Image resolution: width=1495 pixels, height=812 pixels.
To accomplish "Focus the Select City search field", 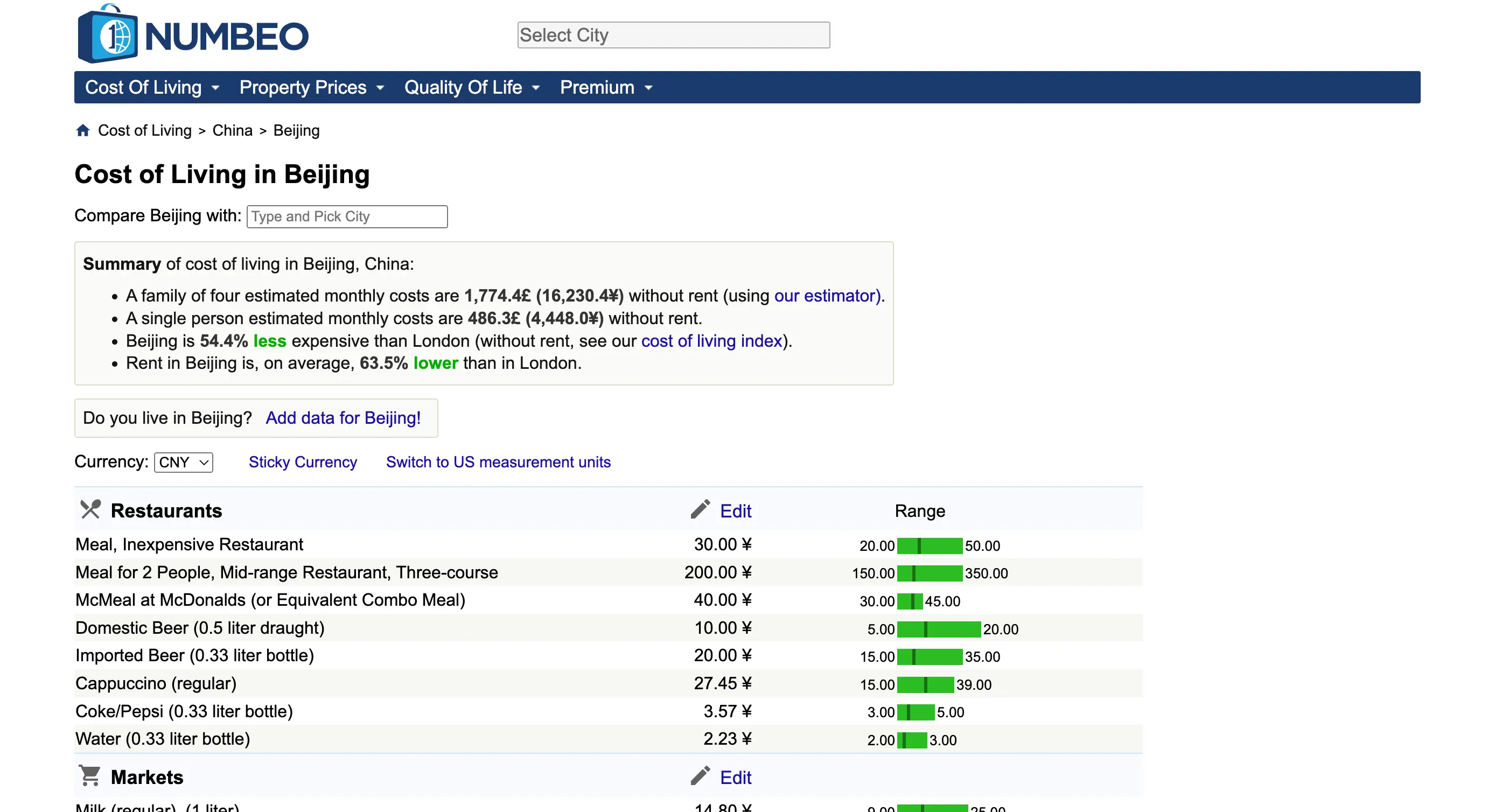I will [x=673, y=35].
